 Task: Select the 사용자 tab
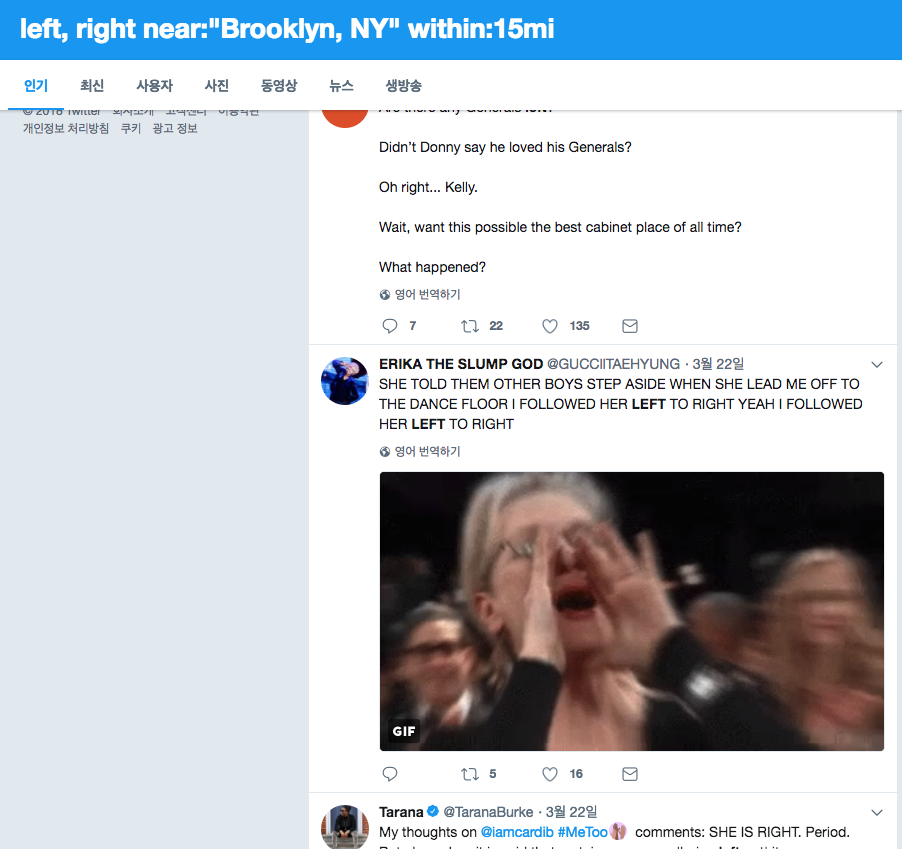click(x=154, y=86)
